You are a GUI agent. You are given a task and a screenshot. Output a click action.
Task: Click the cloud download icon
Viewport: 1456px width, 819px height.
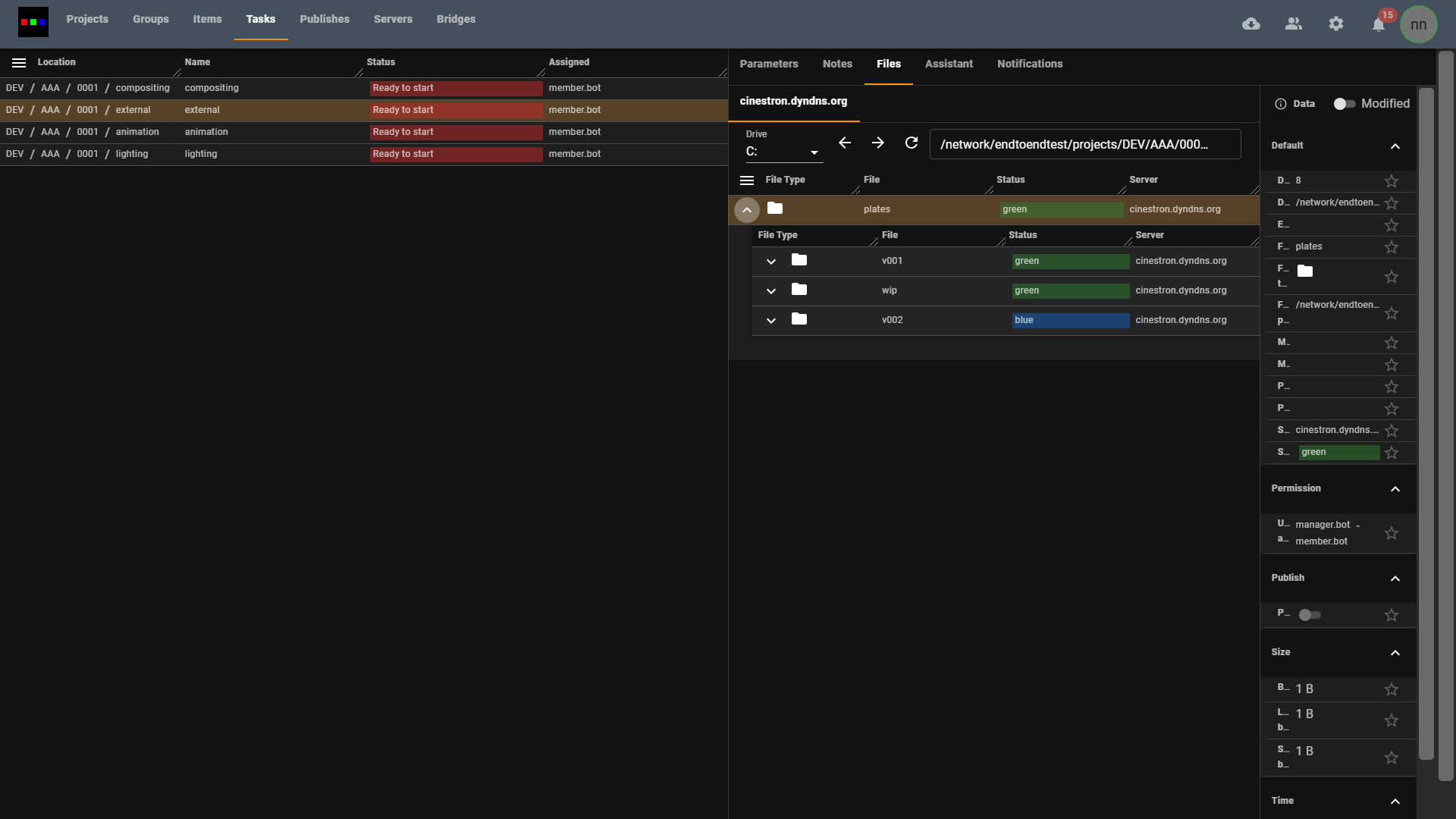pyautogui.click(x=1251, y=24)
